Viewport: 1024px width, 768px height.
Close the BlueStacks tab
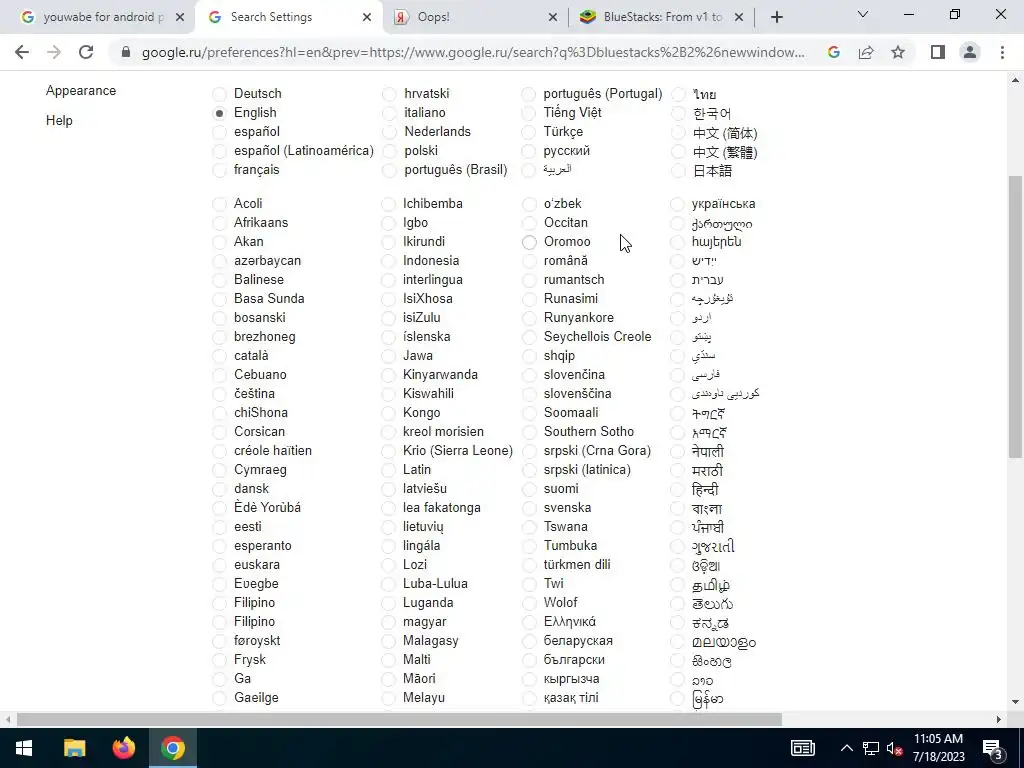[739, 17]
